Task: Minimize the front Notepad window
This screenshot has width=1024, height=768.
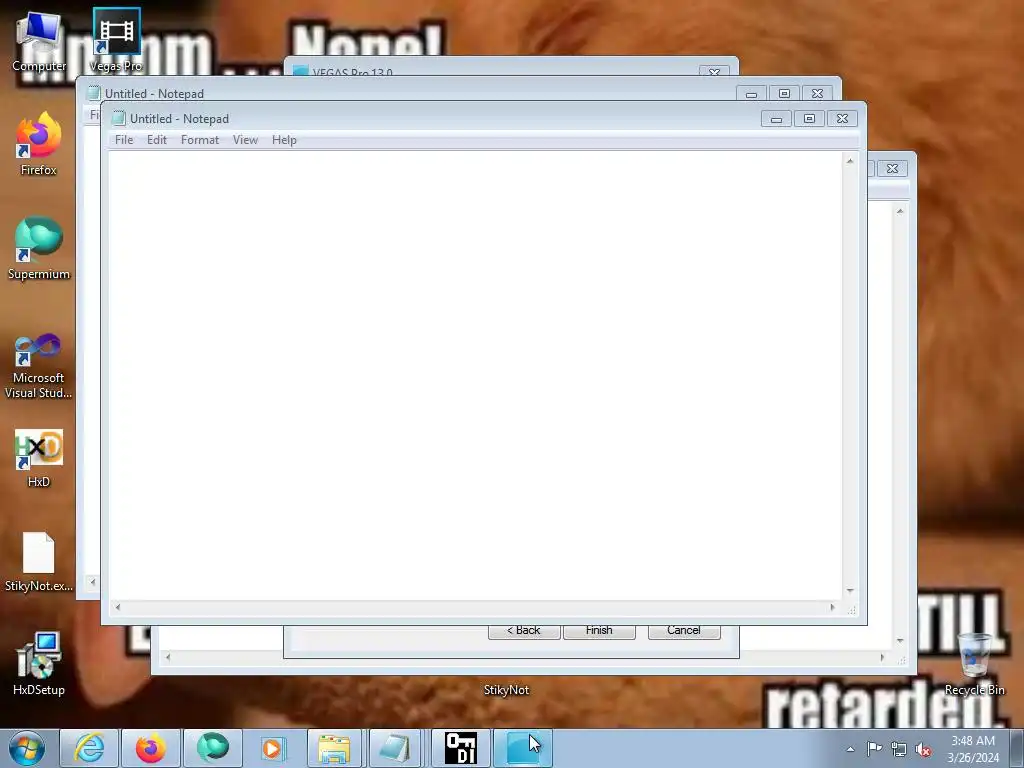Action: 776,119
